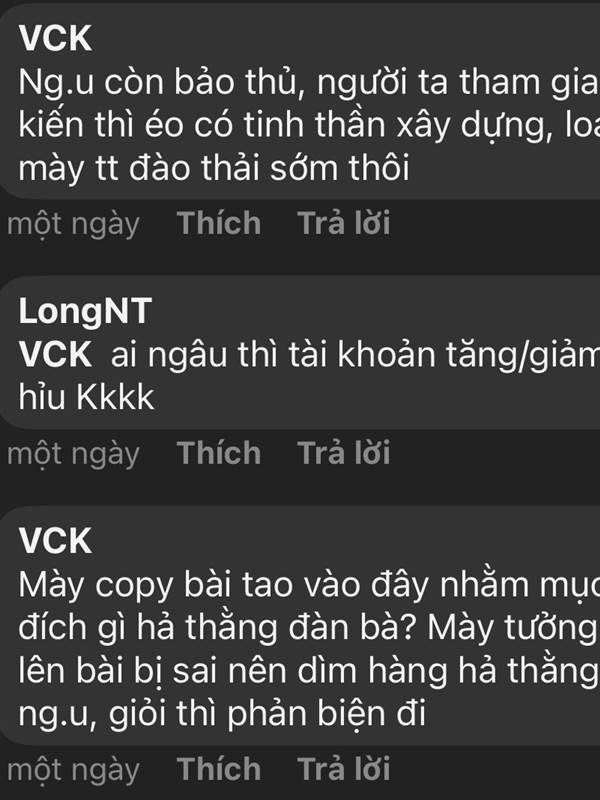Click the timestamp under VCK's first comment
The image size is (600, 800).
pyautogui.click(x=73, y=224)
